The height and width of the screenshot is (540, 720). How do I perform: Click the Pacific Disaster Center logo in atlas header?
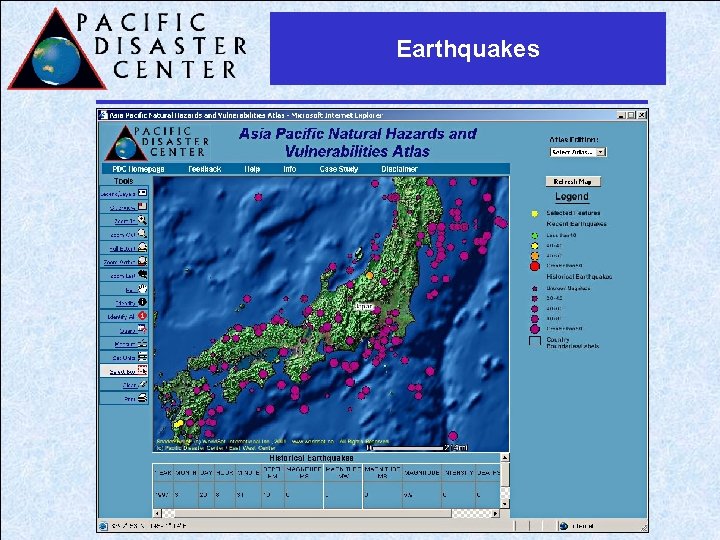[x=157, y=143]
